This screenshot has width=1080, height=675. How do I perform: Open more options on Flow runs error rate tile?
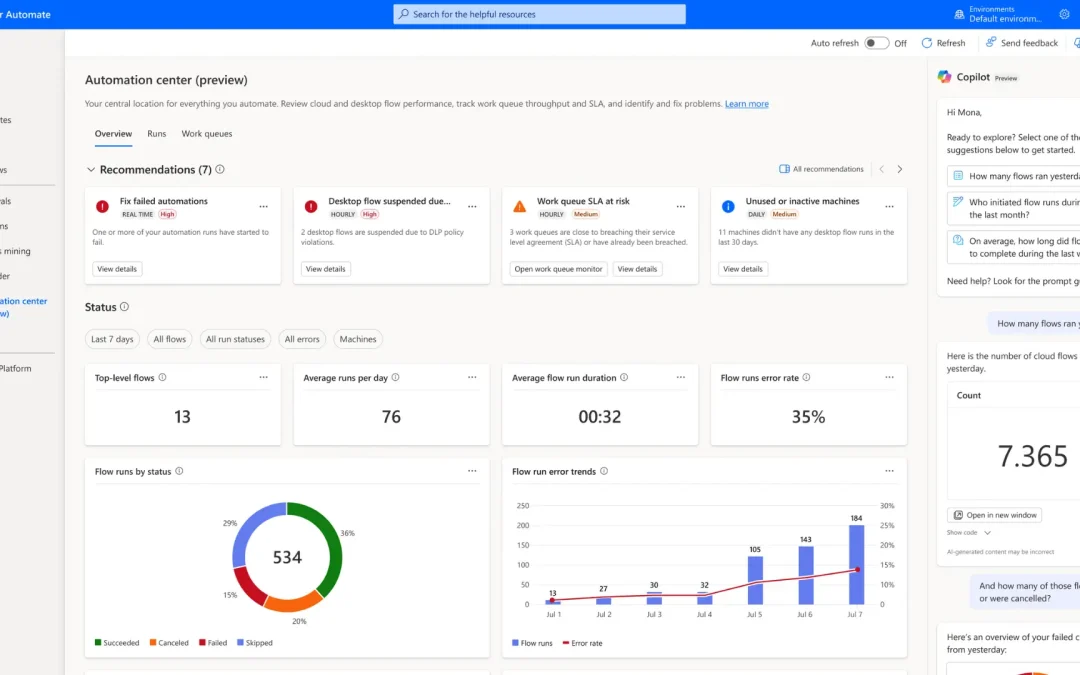tap(889, 377)
